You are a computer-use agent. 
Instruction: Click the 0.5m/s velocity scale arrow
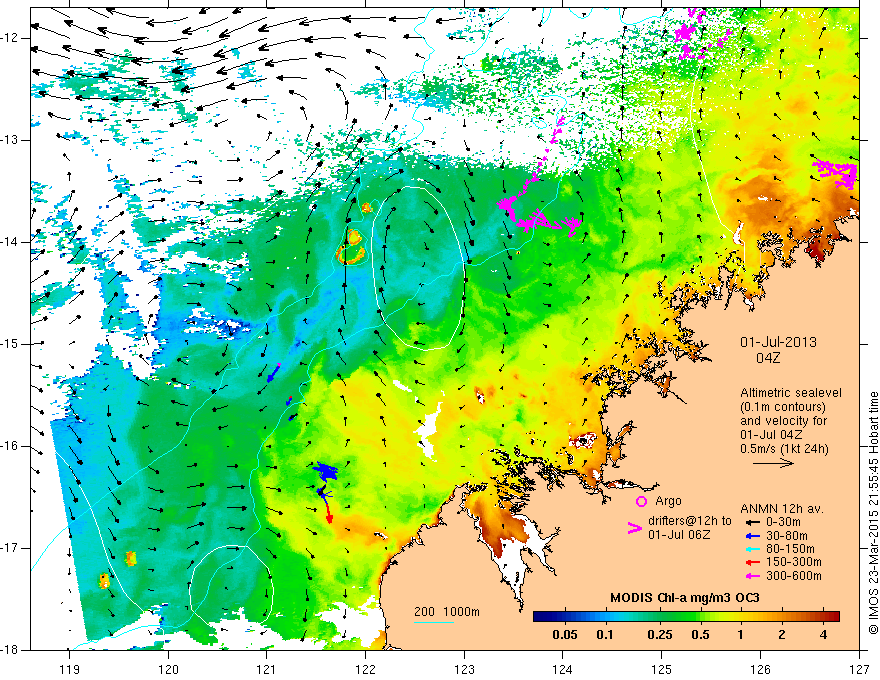click(x=773, y=463)
